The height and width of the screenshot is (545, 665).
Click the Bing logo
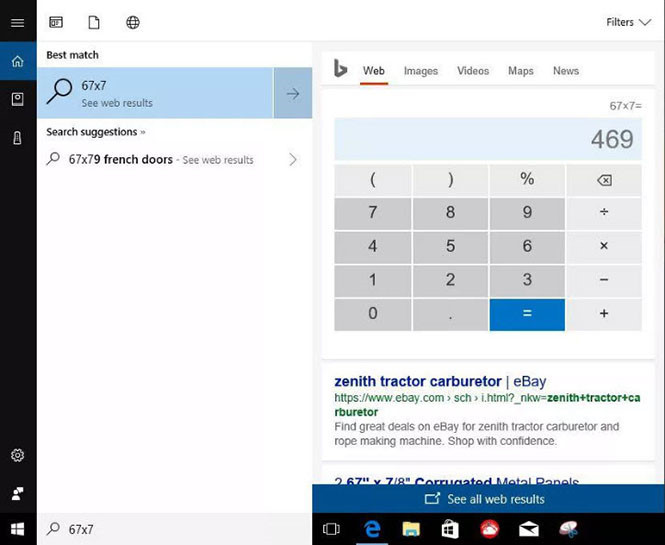tap(340, 69)
